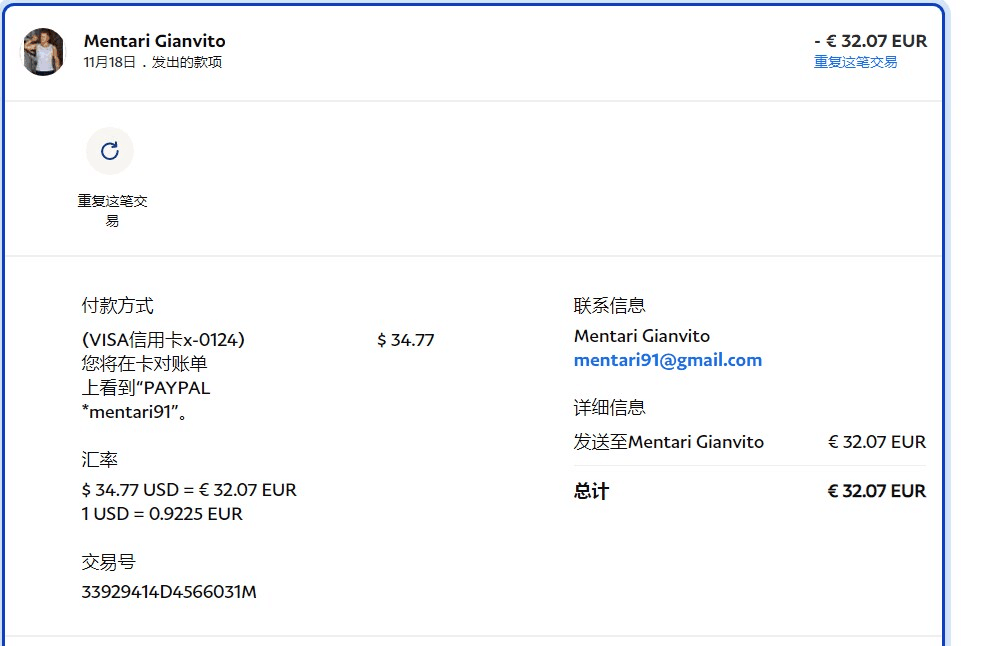Viewport: 1005px width, 646px height.
Task: Click the 付款方式 section heading
Action: [117, 306]
